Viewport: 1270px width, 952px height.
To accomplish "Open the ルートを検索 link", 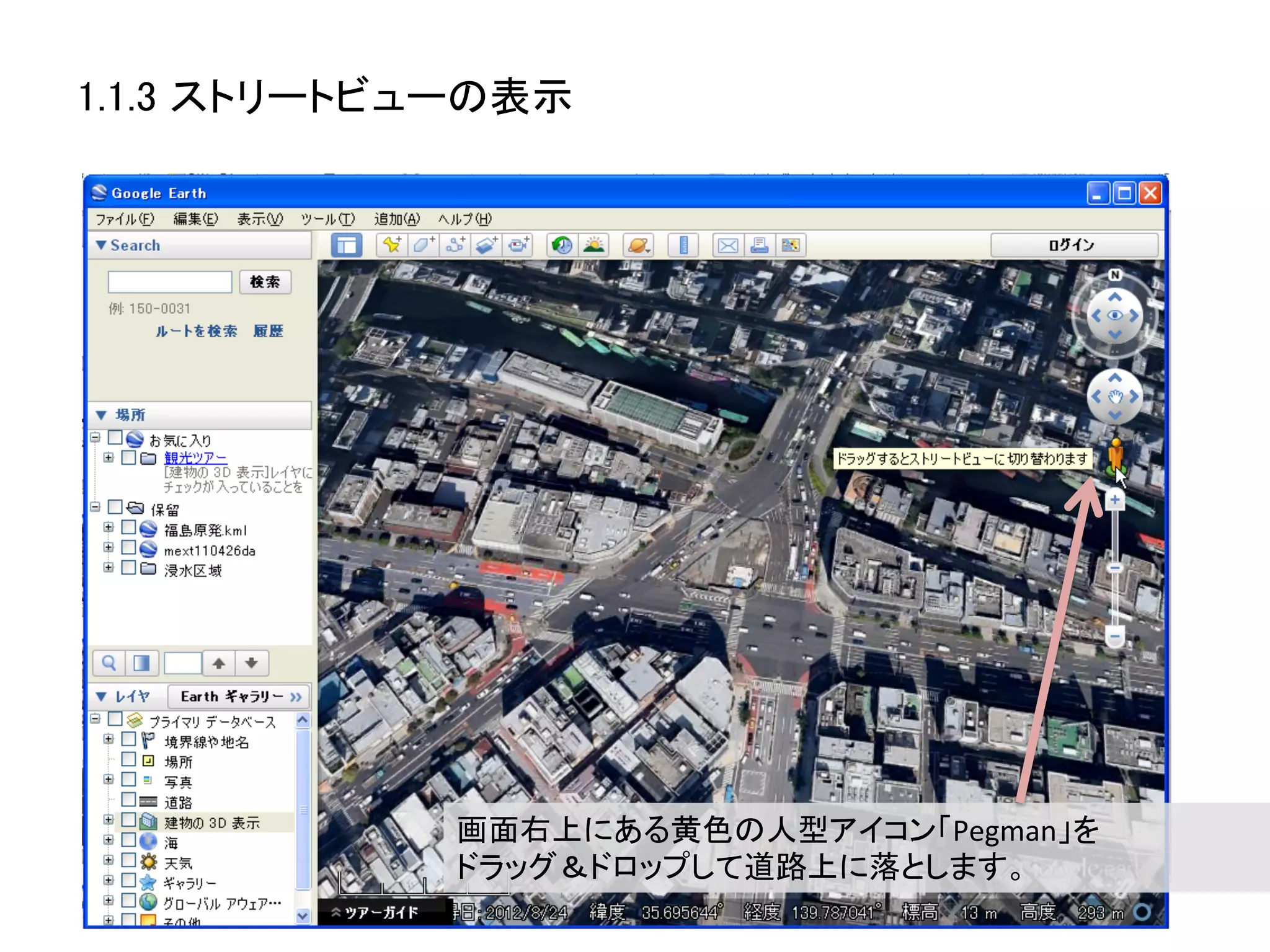I will pyautogui.click(x=196, y=332).
